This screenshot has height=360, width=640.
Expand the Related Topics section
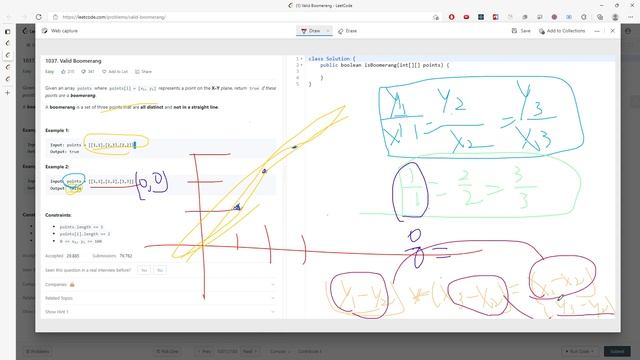(x=160, y=298)
